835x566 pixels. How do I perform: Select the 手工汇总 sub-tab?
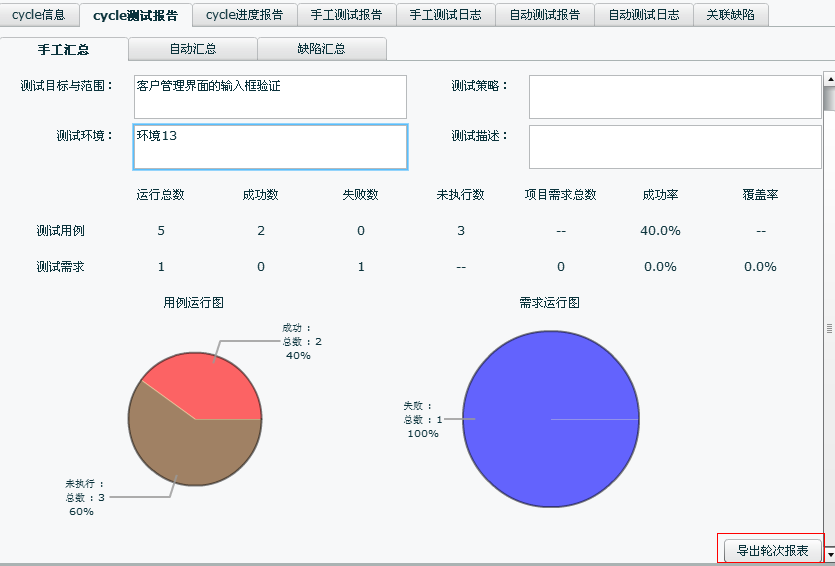[x=64, y=49]
